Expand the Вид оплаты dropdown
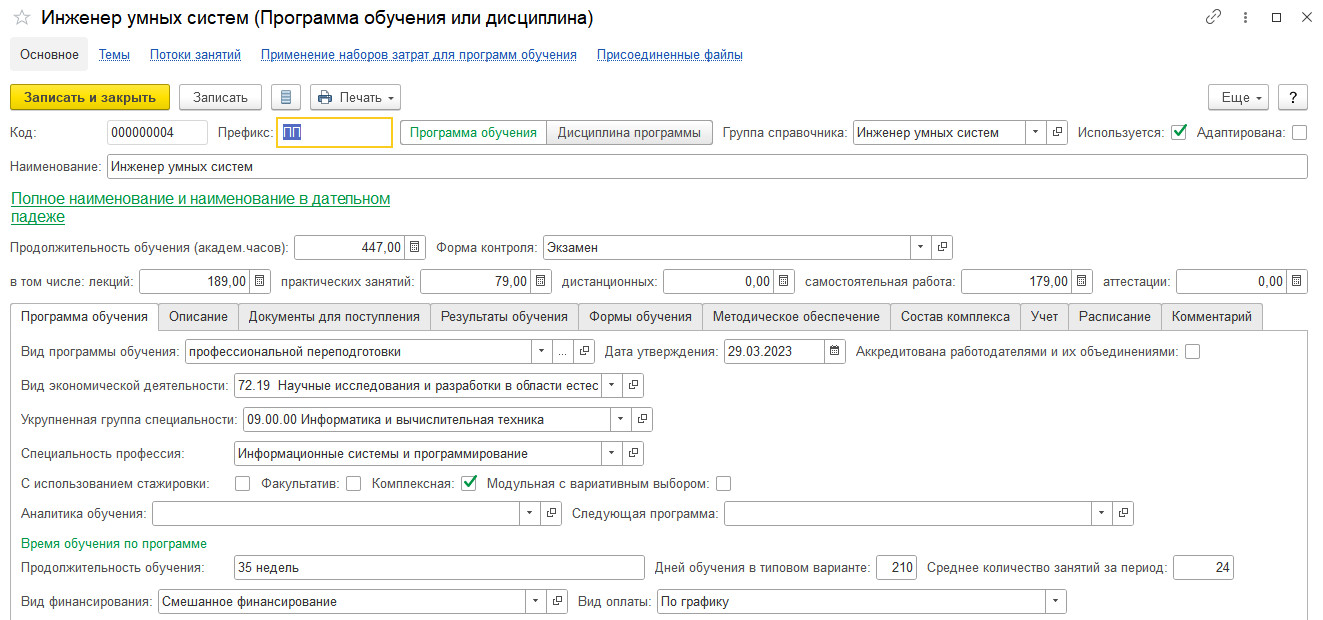 click(1055, 601)
